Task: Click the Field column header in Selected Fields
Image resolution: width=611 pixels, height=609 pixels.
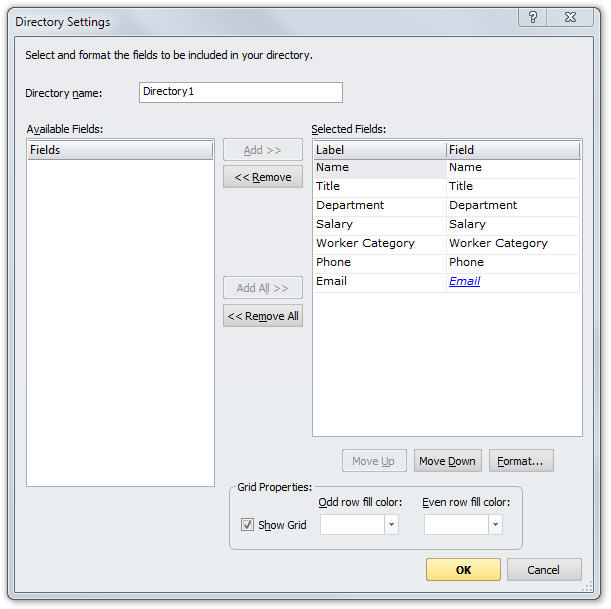Action: [512, 150]
